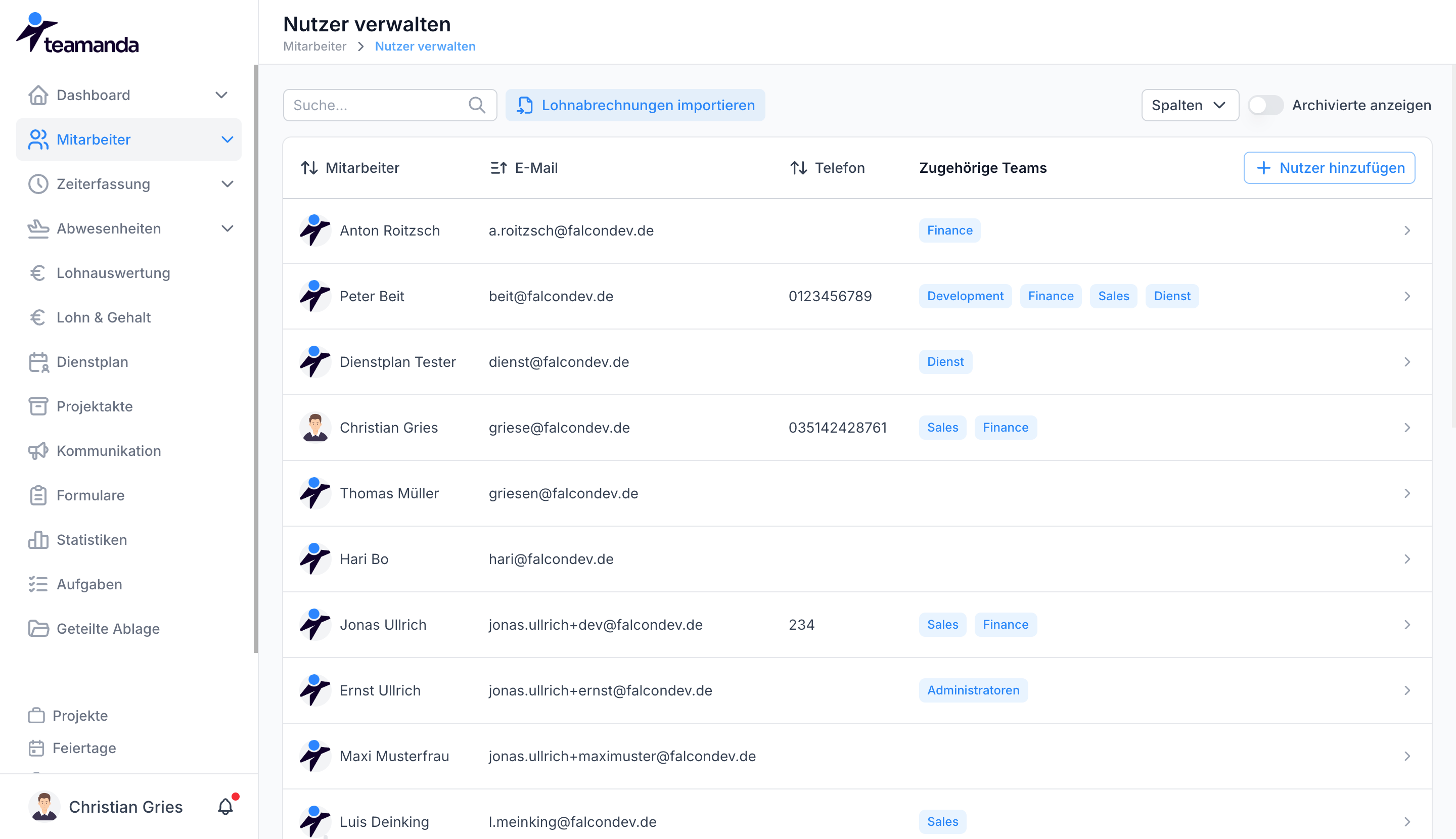Click the Dienst tag in Peter Beit row
This screenshot has width=1456, height=839.
(x=1172, y=296)
